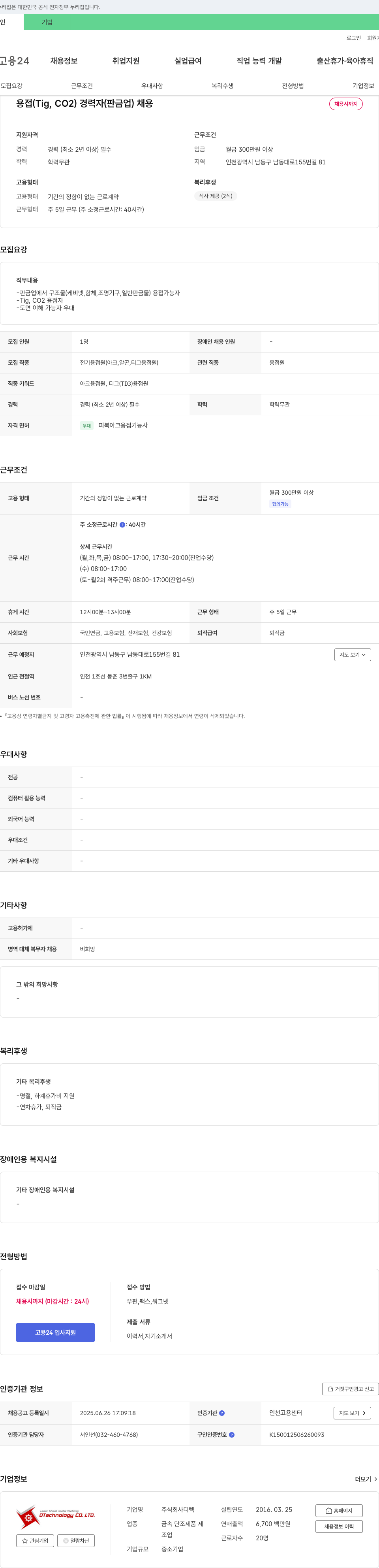Select the 2016. 03. 25 founding date

274,1510
